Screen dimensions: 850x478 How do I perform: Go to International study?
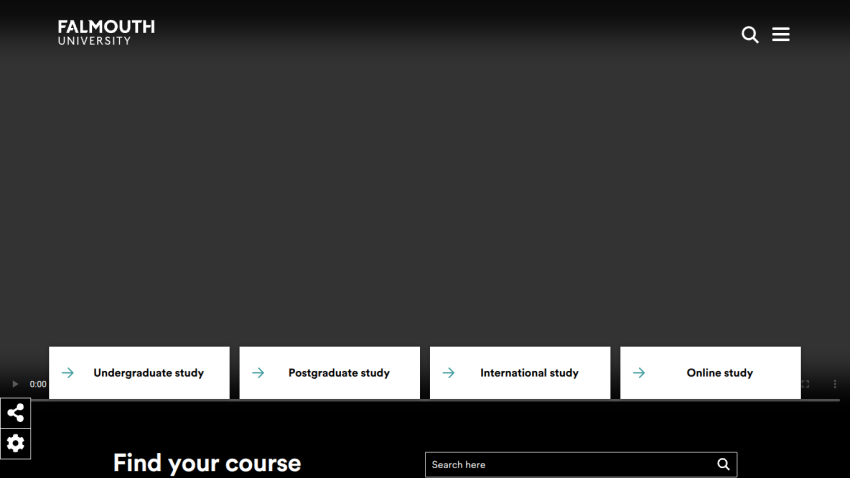(x=520, y=373)
